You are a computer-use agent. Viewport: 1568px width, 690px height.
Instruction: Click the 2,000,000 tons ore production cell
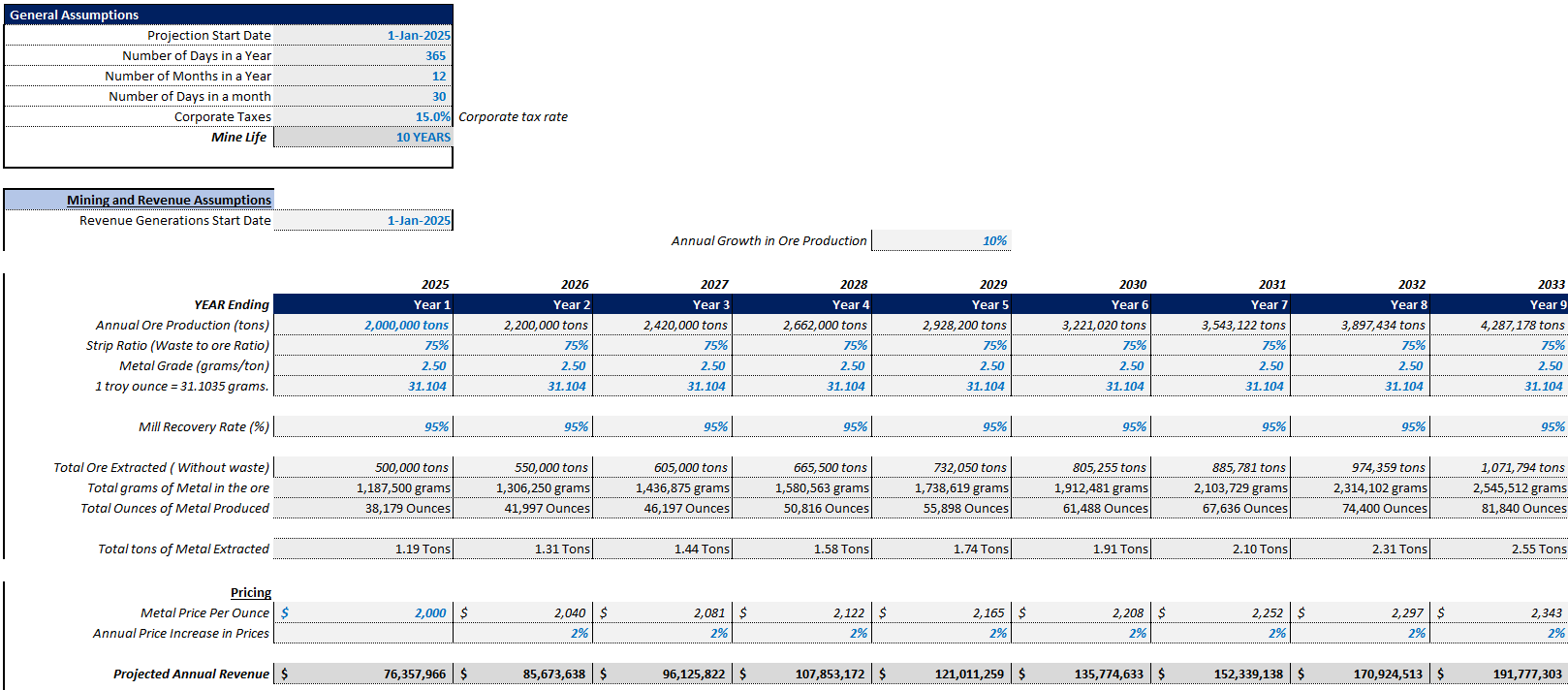point(363,325)
